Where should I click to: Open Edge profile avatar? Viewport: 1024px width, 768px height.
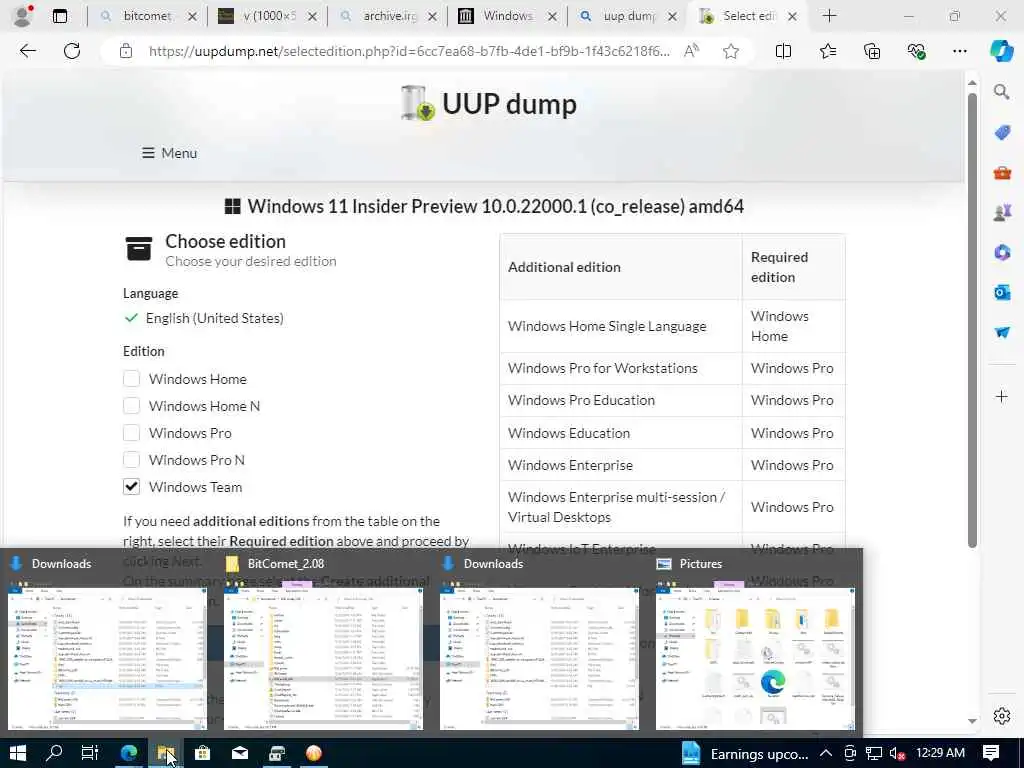22,16
